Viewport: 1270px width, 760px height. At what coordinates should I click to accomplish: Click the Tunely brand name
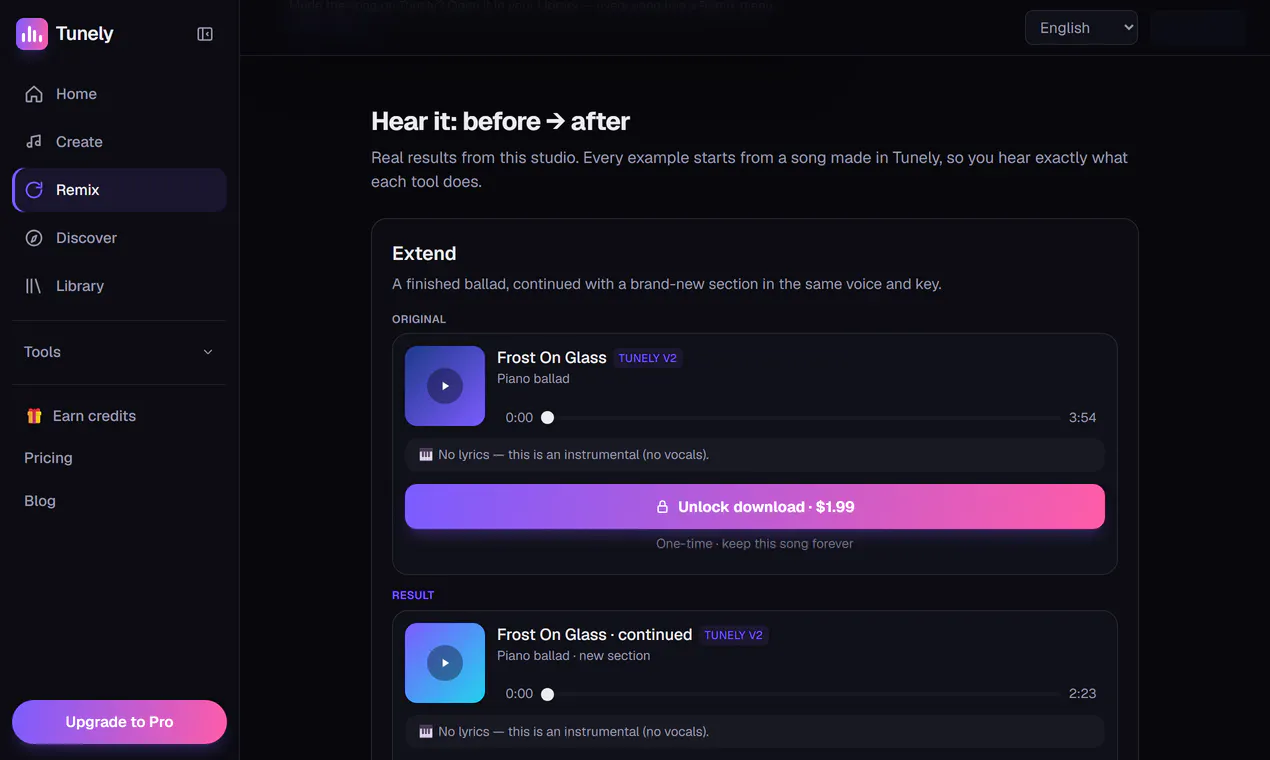84,33
